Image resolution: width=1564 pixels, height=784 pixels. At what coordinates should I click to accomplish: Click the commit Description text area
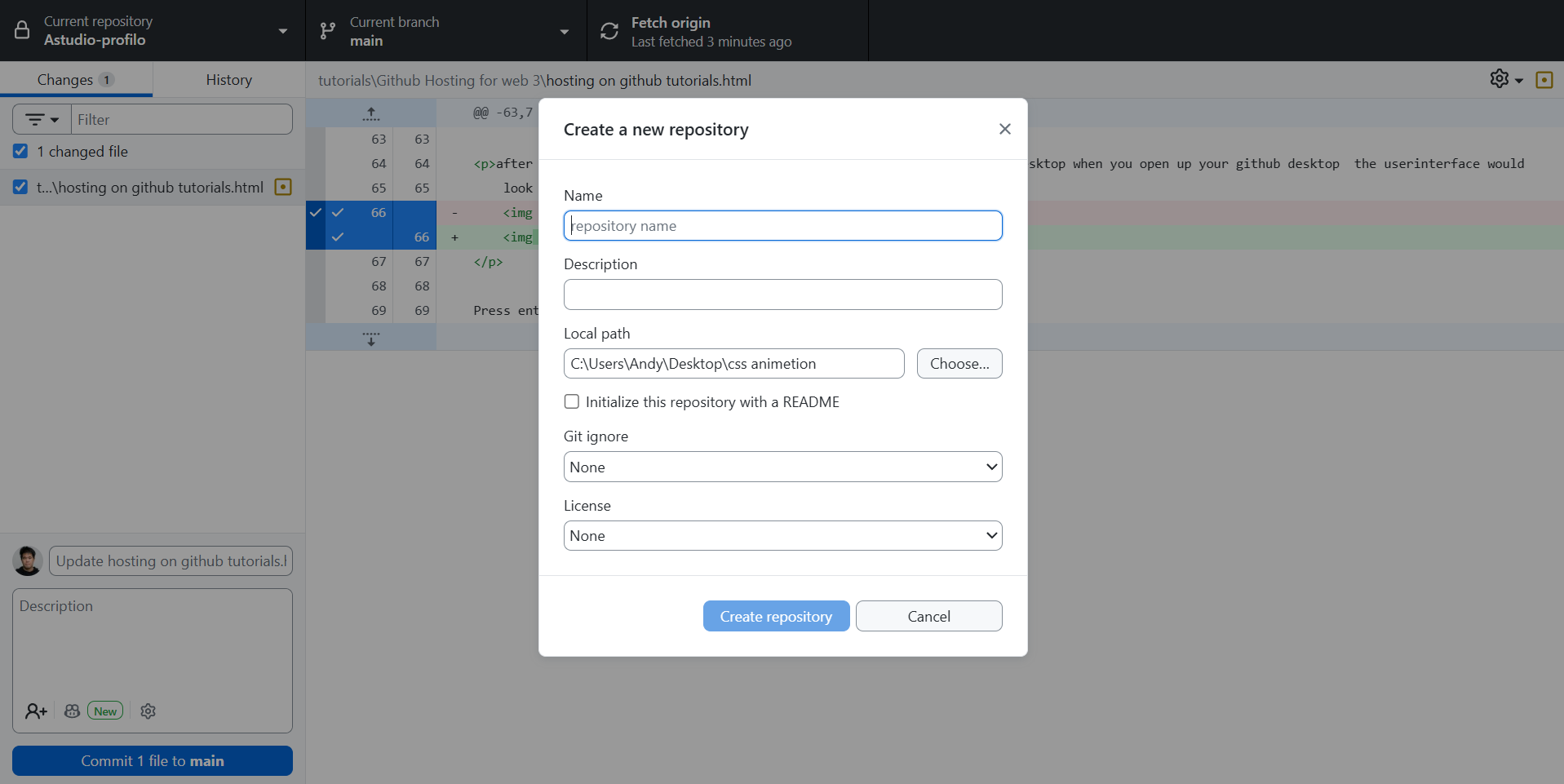(x=153, y=644)
